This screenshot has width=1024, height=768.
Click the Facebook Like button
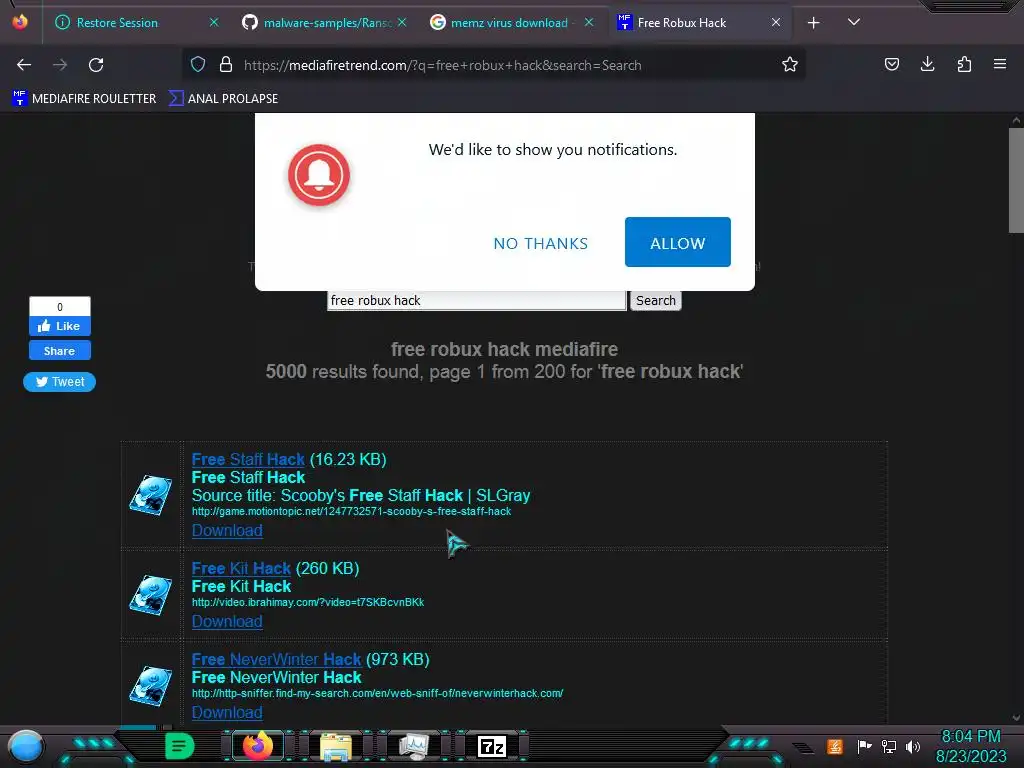(x=59, y=326)
